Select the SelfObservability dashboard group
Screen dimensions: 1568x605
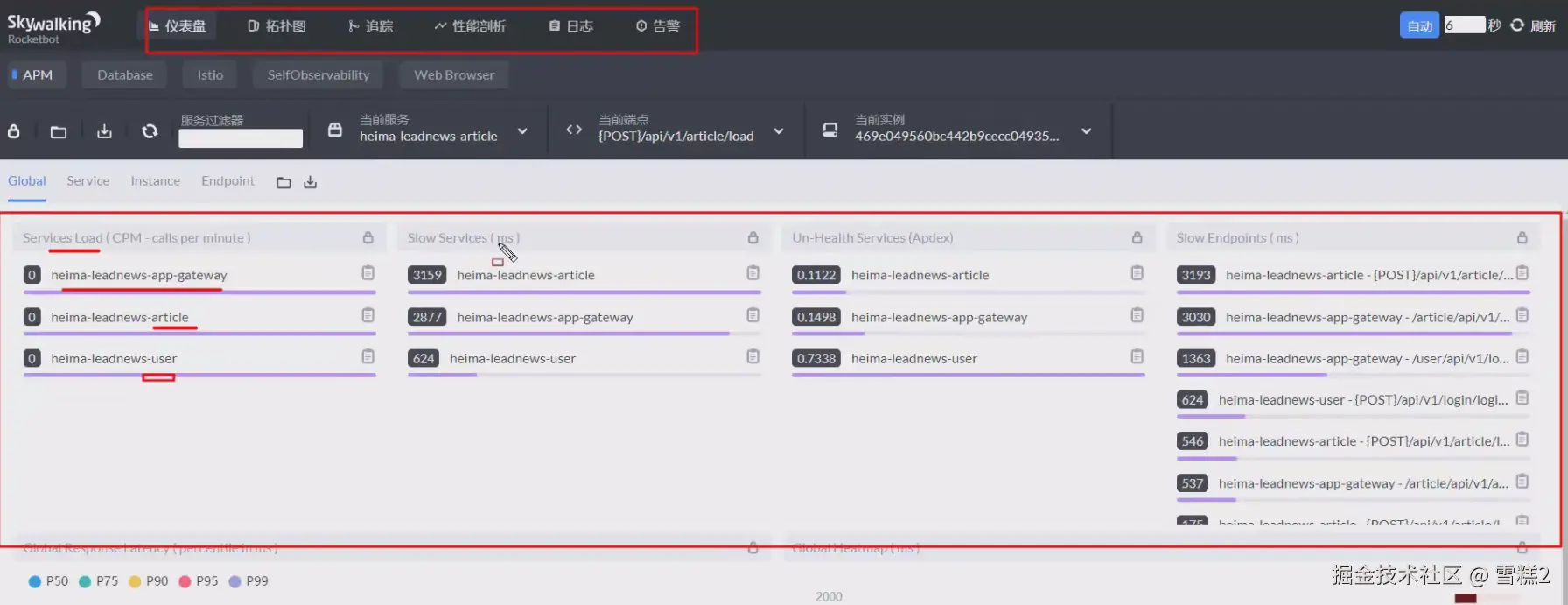tap(318, 75)
